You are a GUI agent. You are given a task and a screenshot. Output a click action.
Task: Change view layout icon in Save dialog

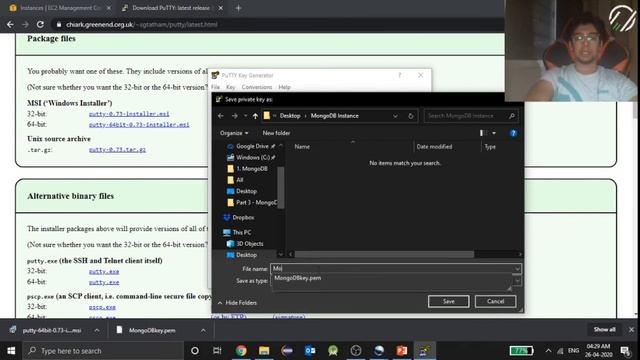point(483,133)
